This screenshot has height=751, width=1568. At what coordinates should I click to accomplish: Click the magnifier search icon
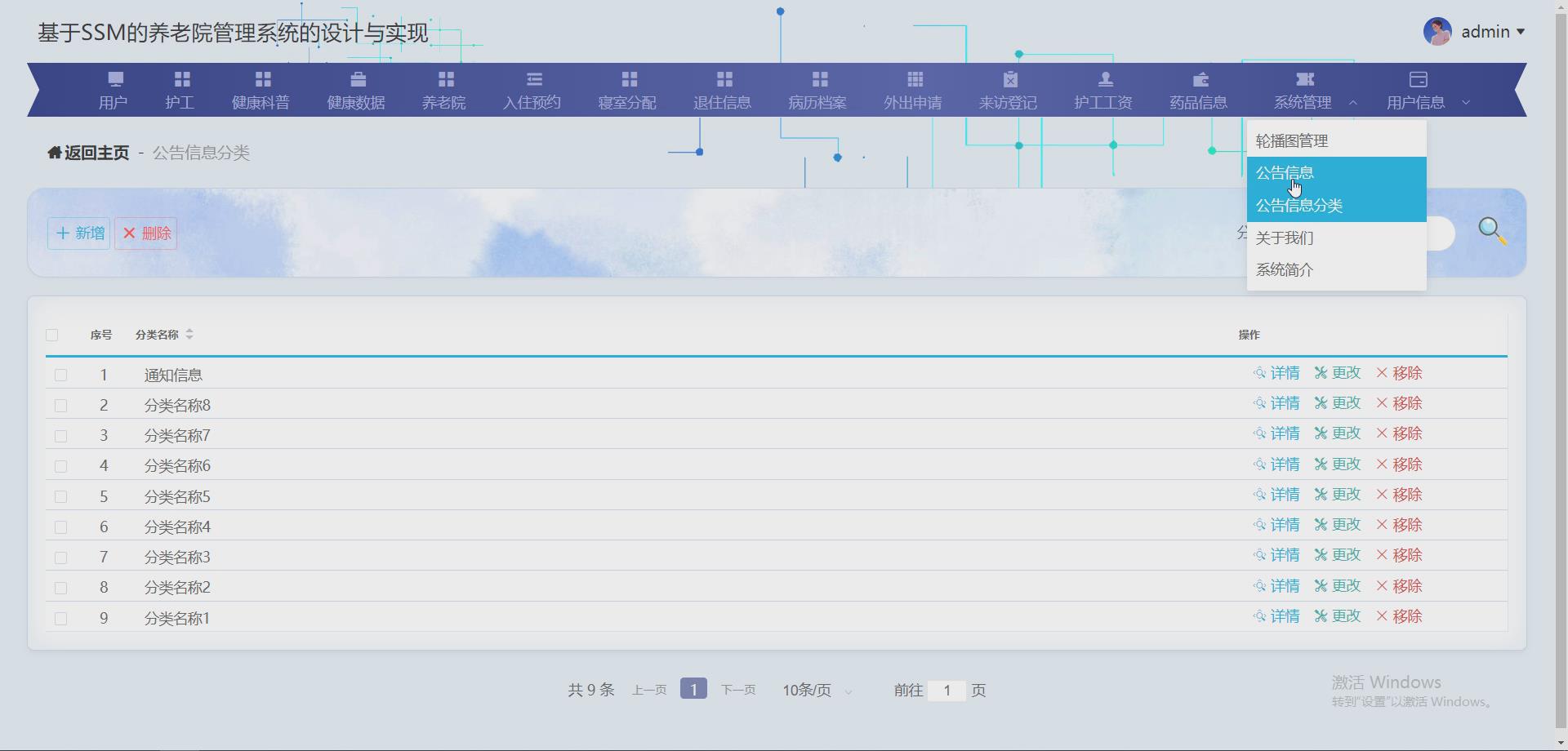tap(1492, 231)
